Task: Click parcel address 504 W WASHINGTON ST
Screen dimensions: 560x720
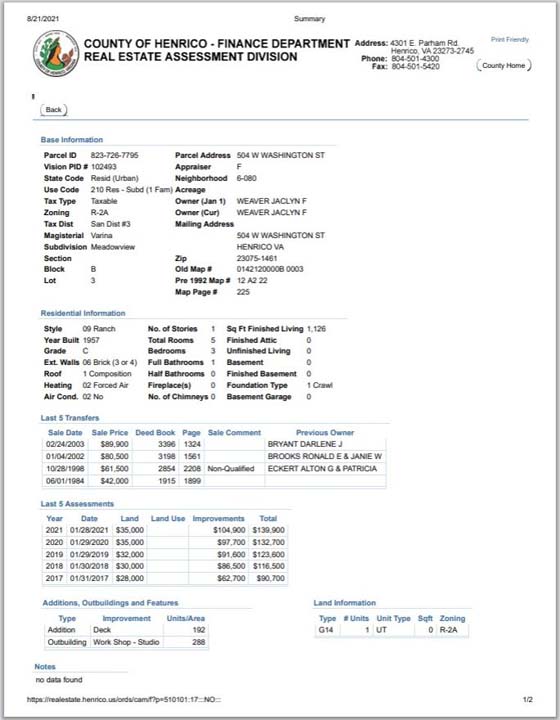Action: 280,155
